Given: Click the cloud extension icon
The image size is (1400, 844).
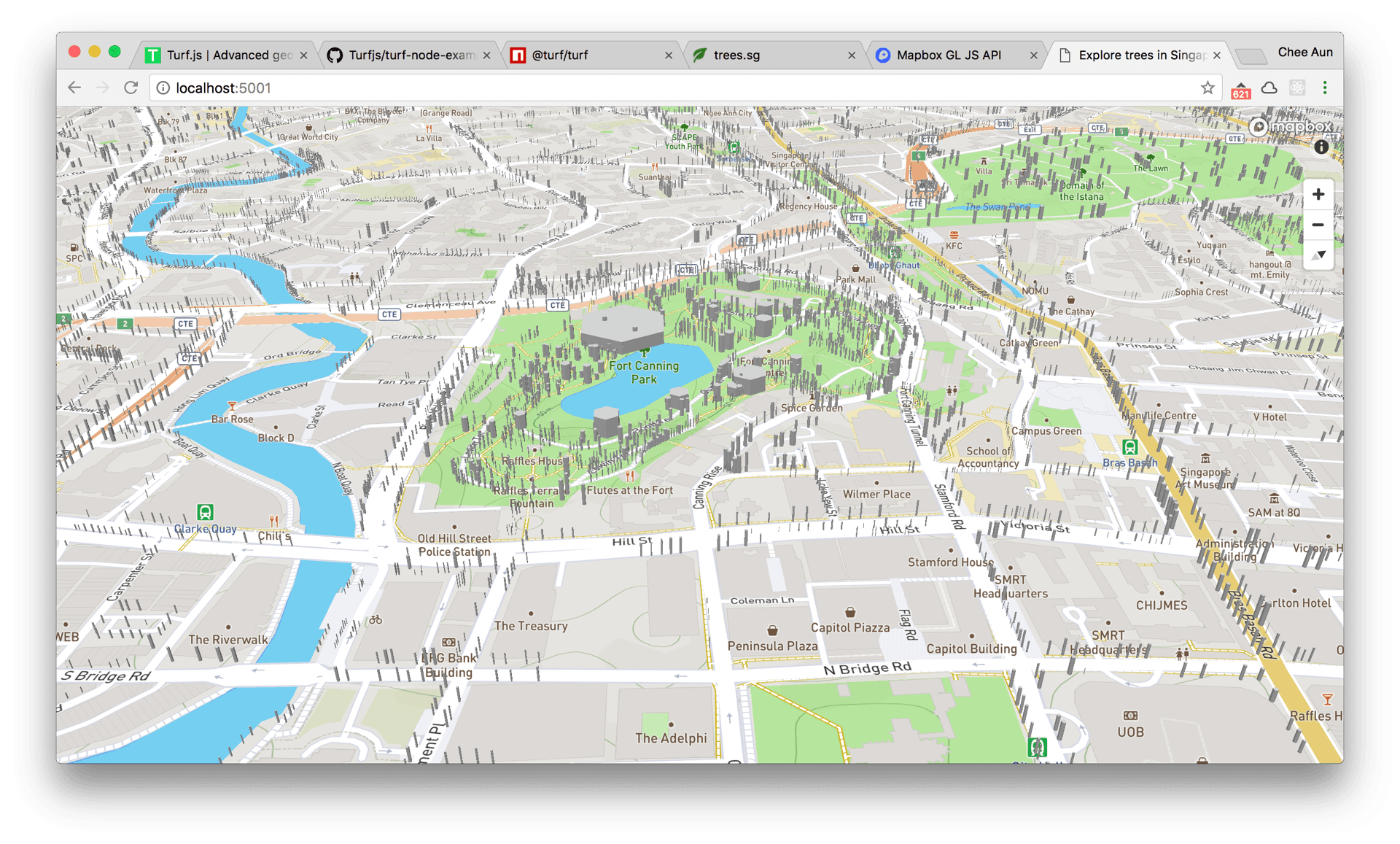Looking at the screenshot, I should [1269, 88].
